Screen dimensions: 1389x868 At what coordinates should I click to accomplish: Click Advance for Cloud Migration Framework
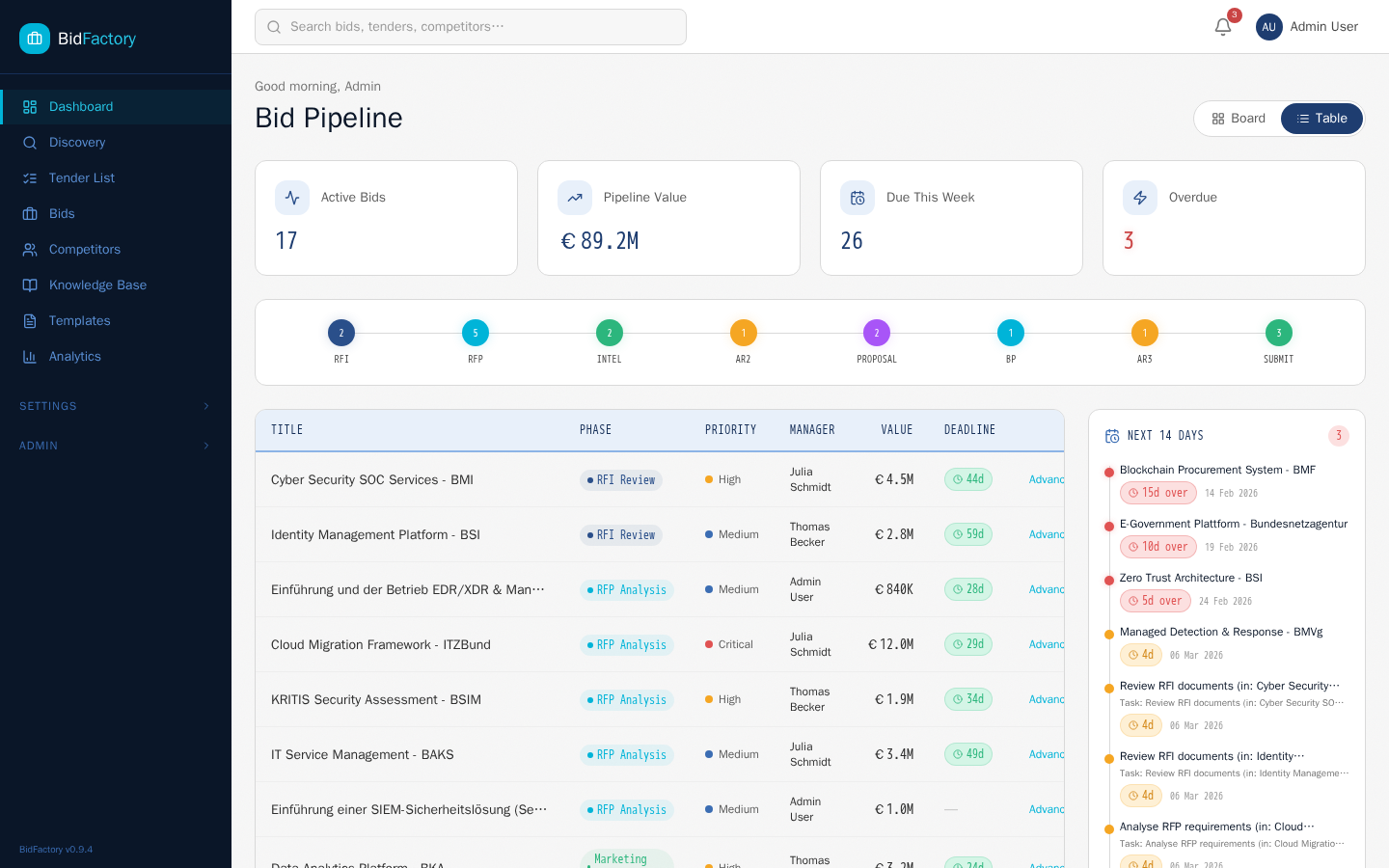point(1047,644)
